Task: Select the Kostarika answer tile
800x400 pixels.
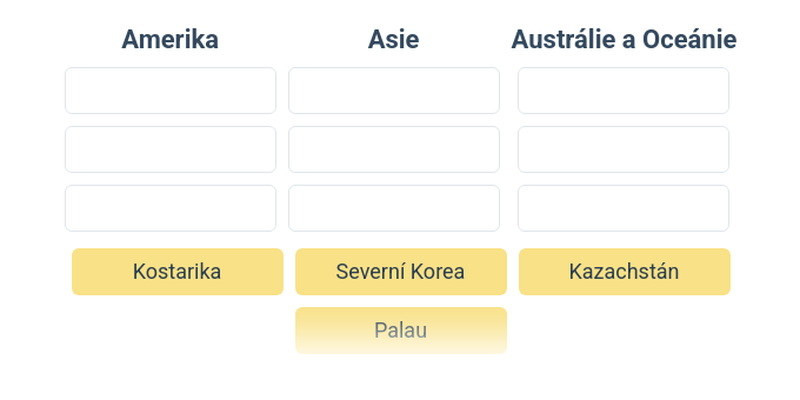Action: coord(177,271)
